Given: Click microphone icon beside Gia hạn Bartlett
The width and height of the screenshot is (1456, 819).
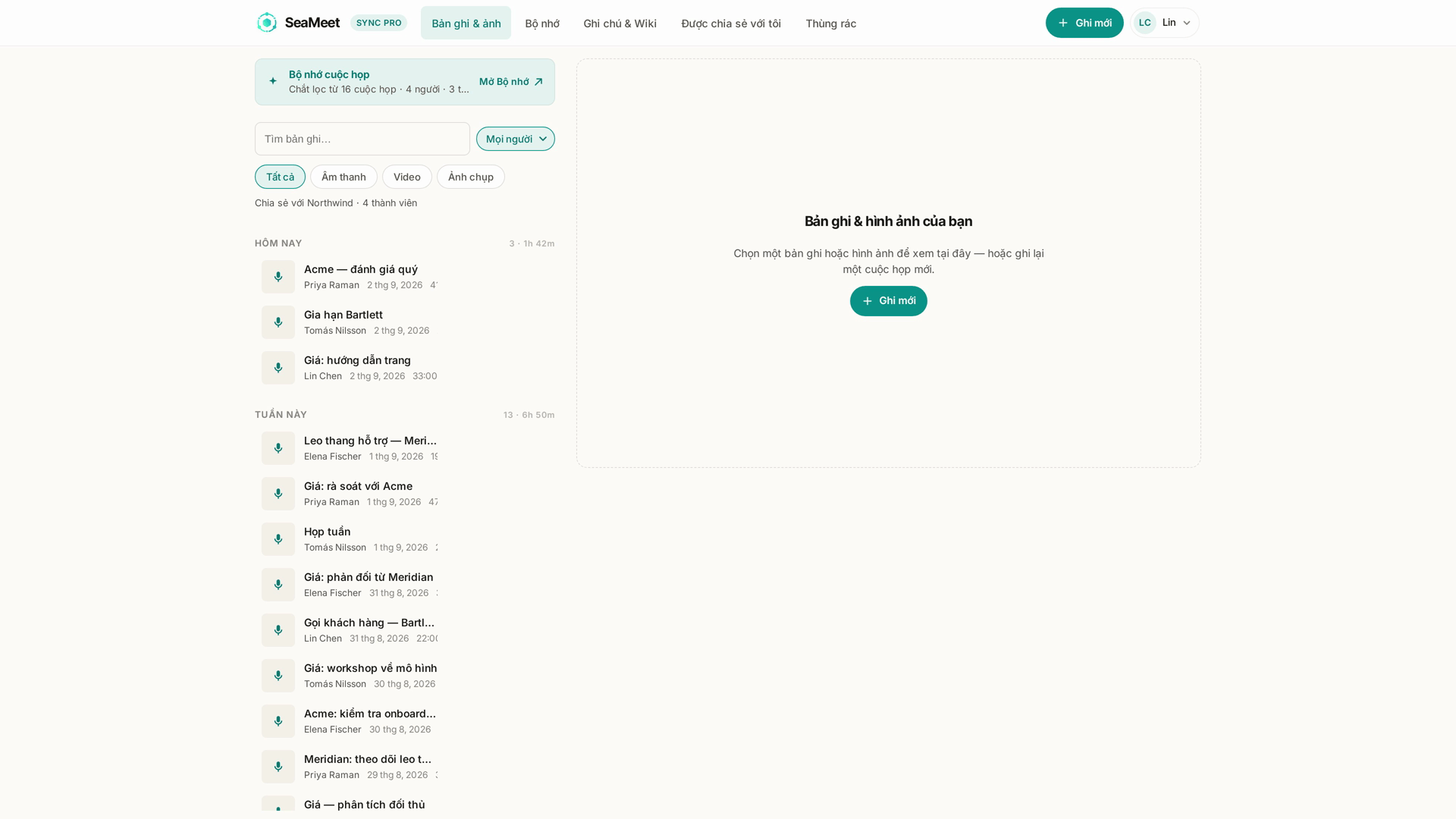Looking at the screenshot, I should click(x=278, y=322).
